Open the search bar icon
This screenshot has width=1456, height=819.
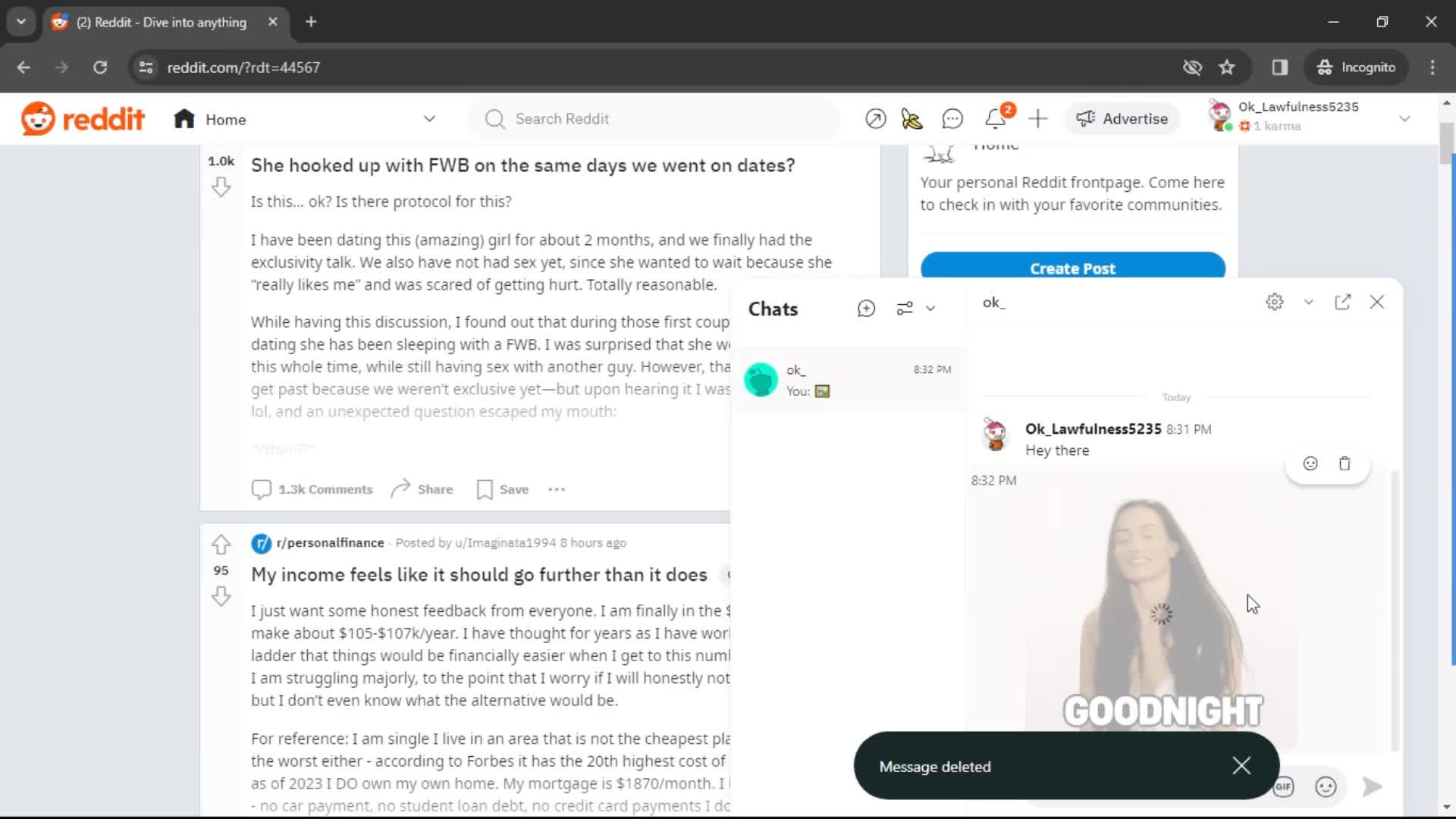click(x=494, y=118)
